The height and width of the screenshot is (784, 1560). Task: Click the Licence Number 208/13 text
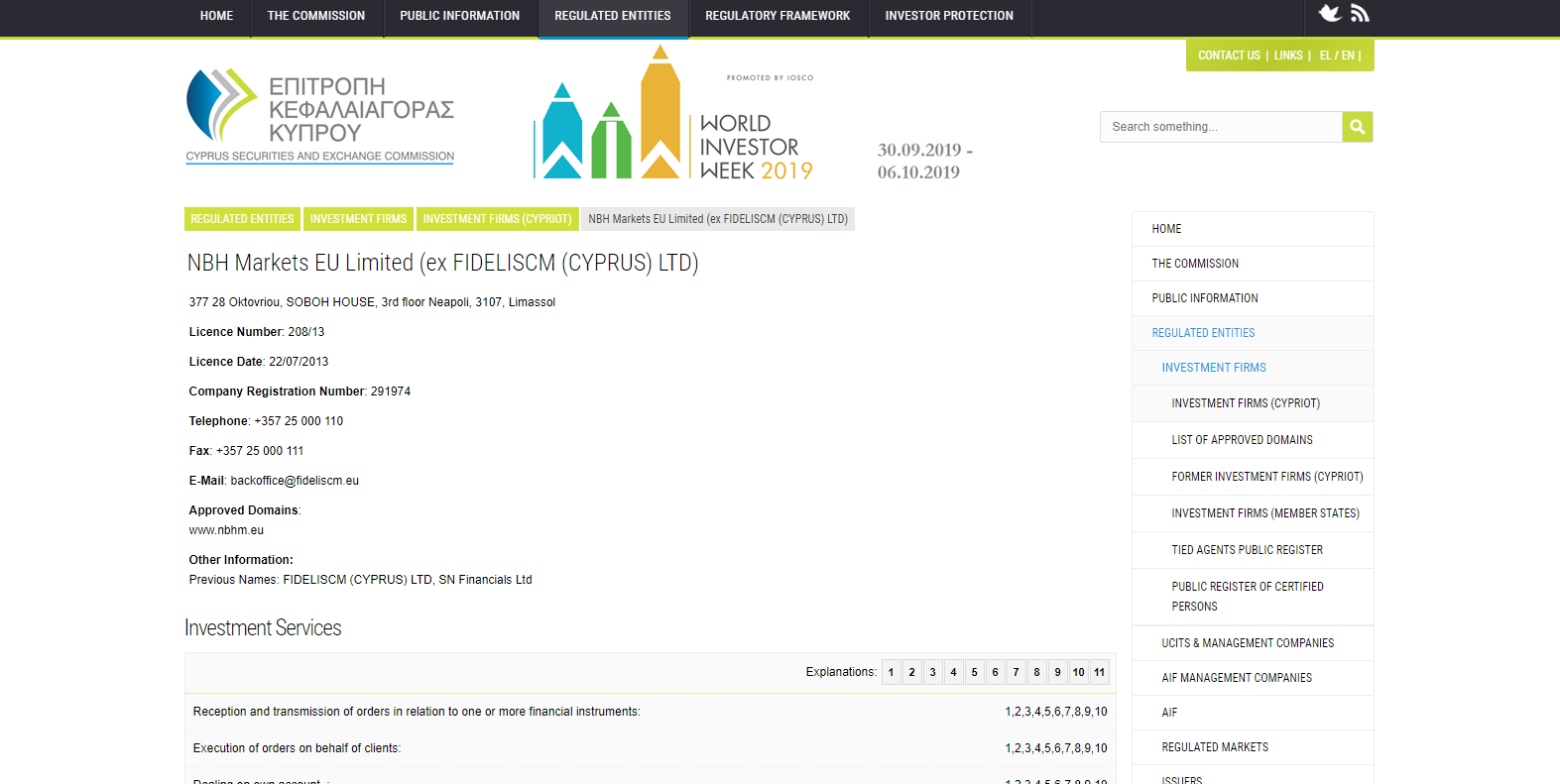pyautogui.click(x=257, y=332)
